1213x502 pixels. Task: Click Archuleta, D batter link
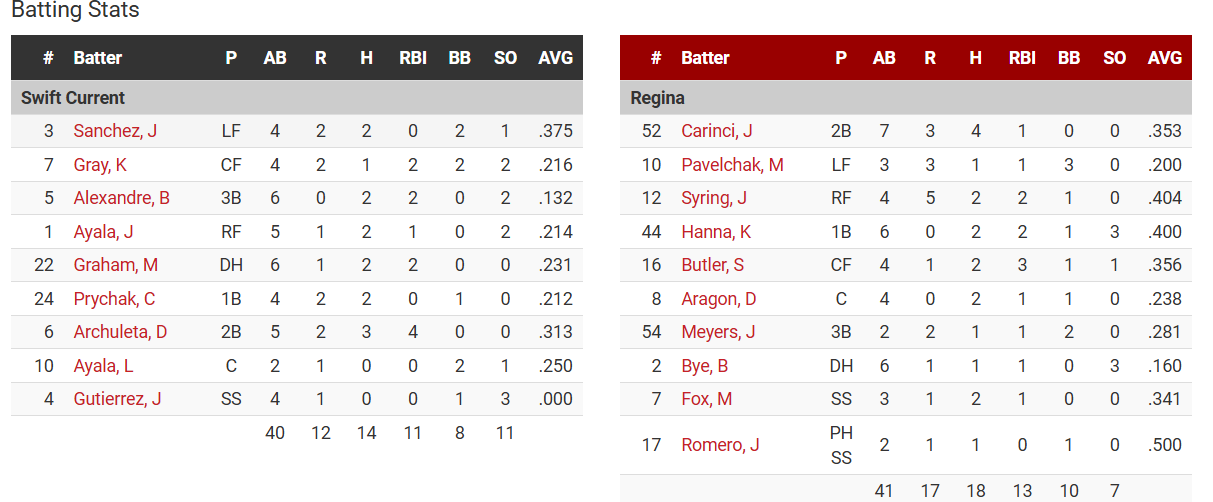click(x=120, y=332)
